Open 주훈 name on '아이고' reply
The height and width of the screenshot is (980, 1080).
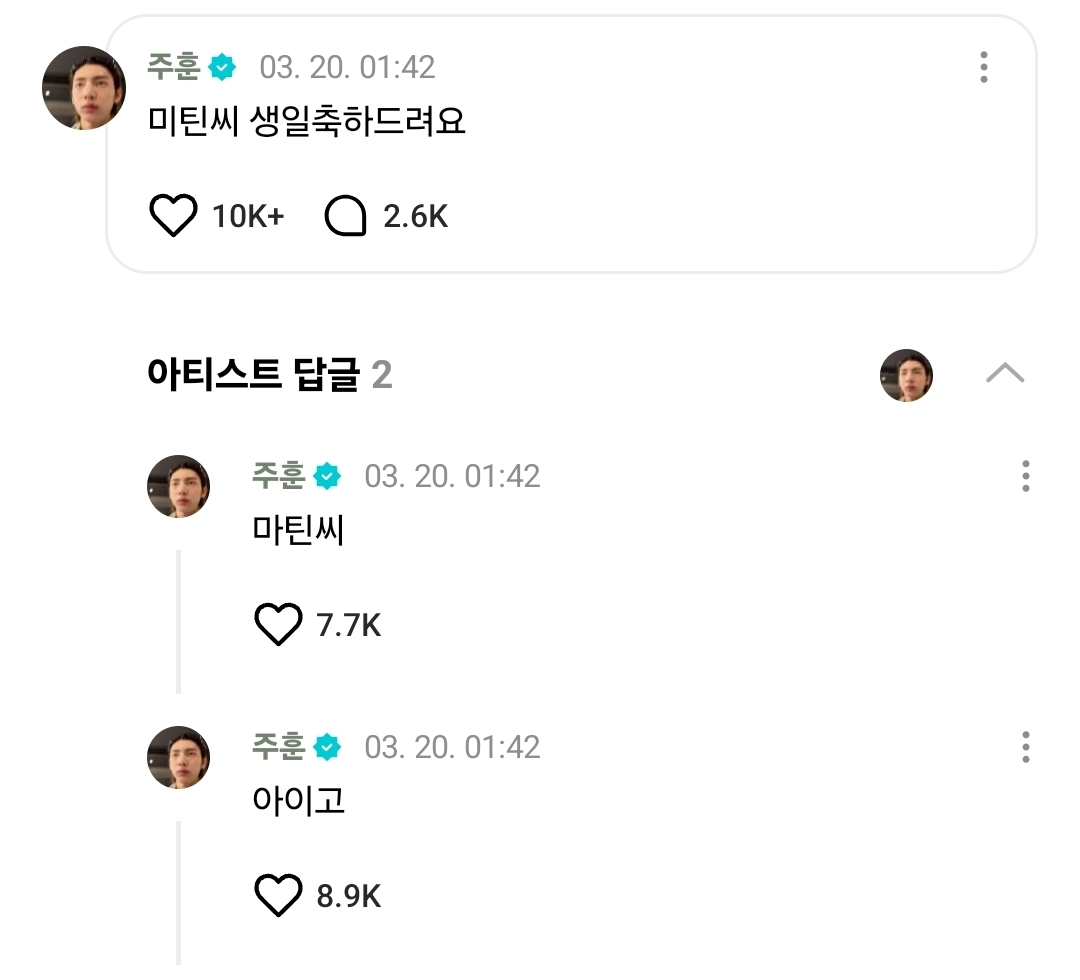(279, 746)
